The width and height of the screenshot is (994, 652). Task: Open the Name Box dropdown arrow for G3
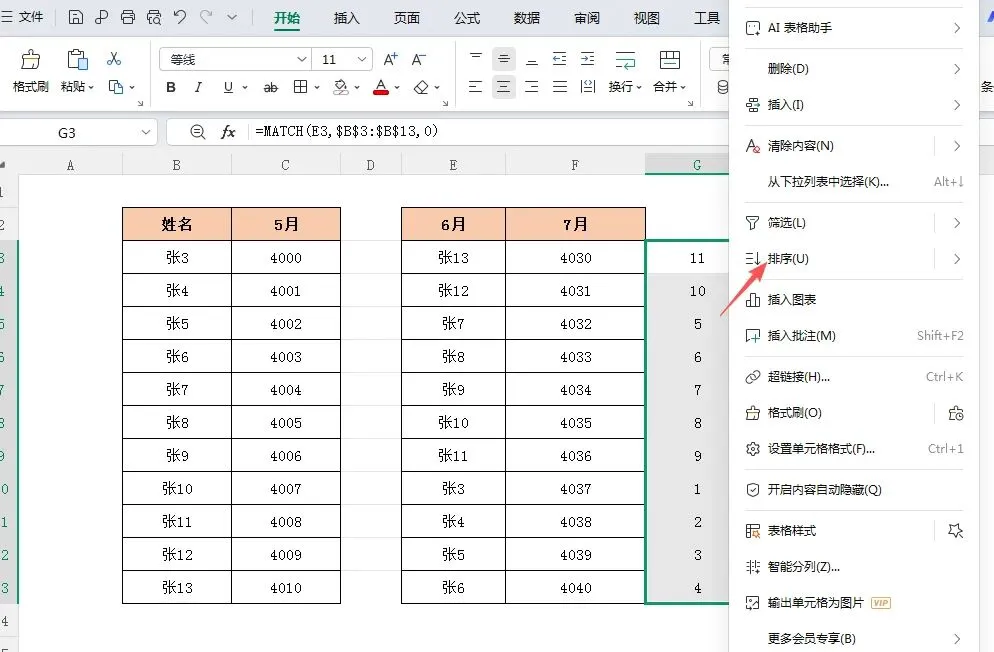click(x=146, y=132)
